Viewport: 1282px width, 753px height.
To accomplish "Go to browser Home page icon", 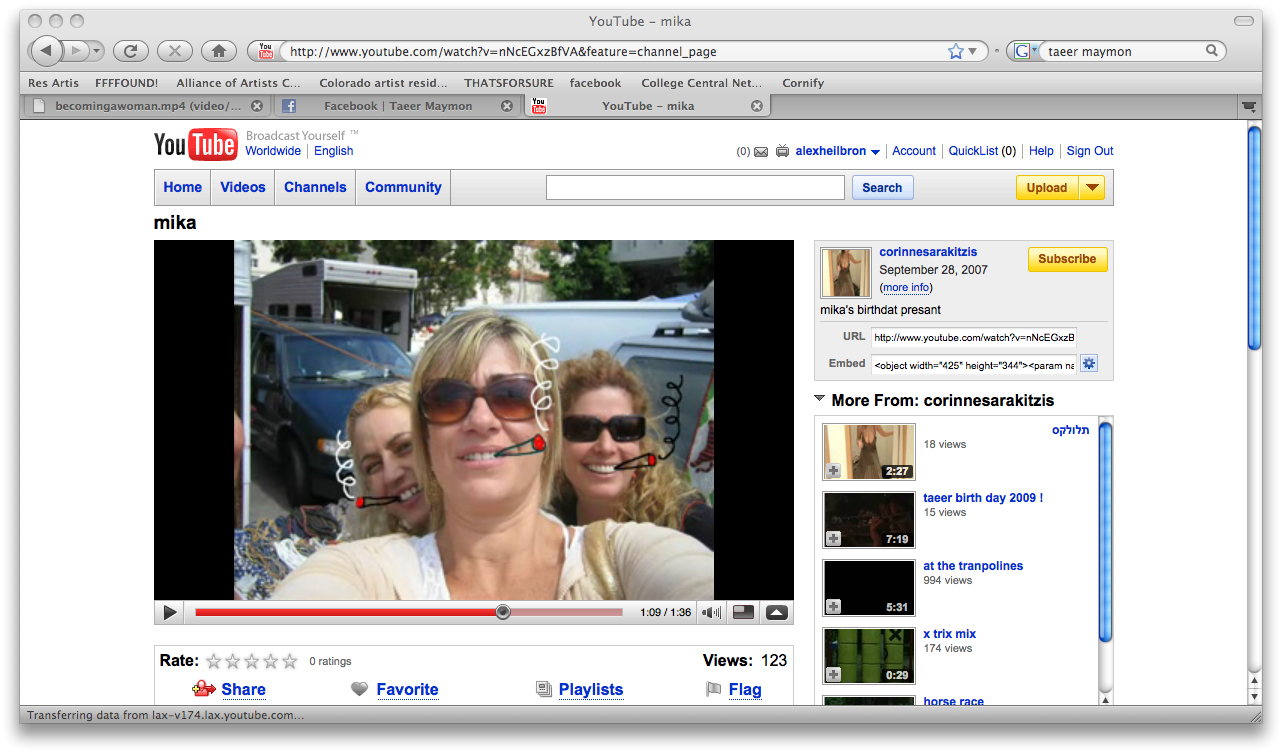I will tap(218, 51).
